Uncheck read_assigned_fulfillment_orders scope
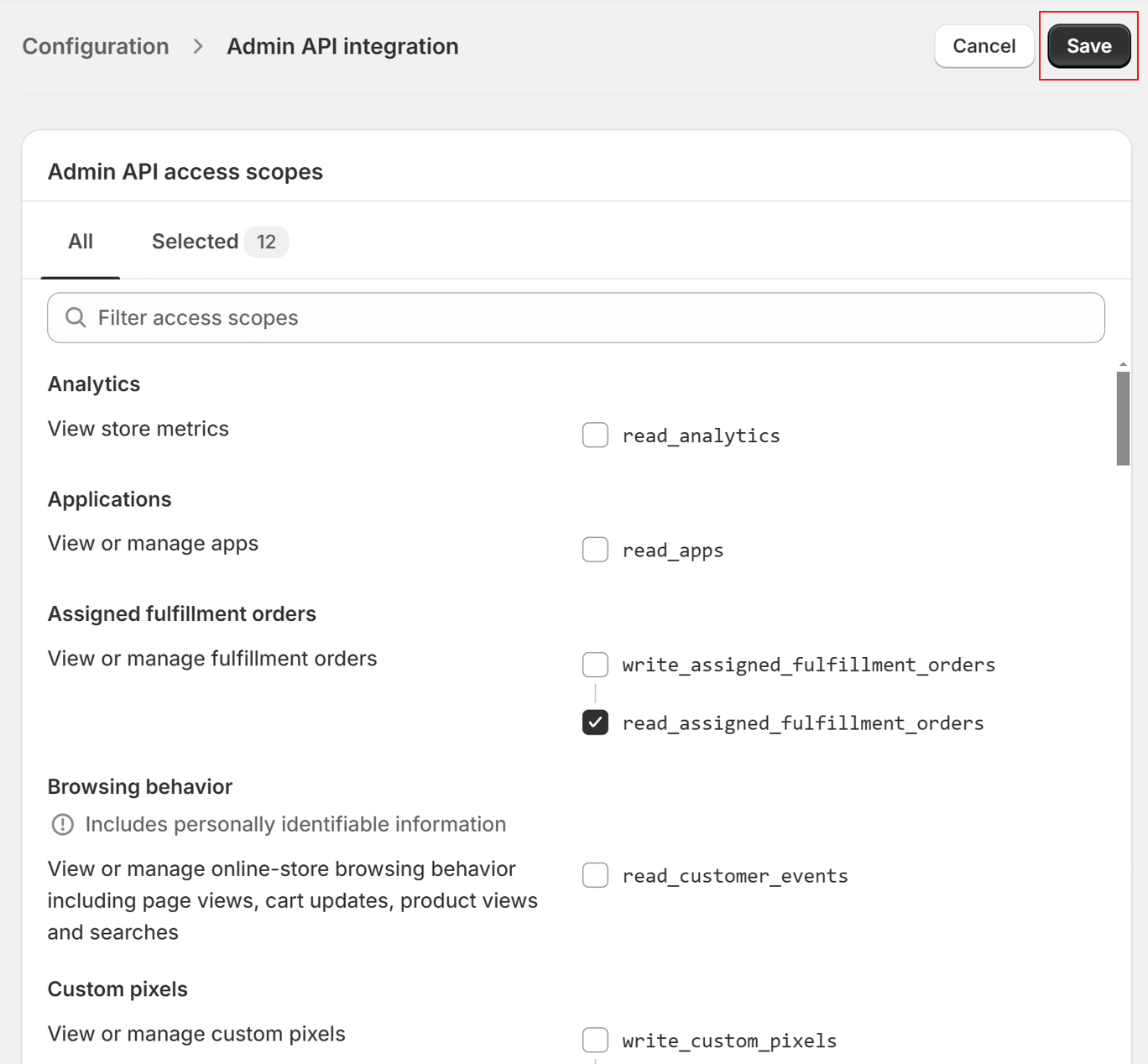The height and width of the screenshot is (1064, 1148). (x=595, y=722)
